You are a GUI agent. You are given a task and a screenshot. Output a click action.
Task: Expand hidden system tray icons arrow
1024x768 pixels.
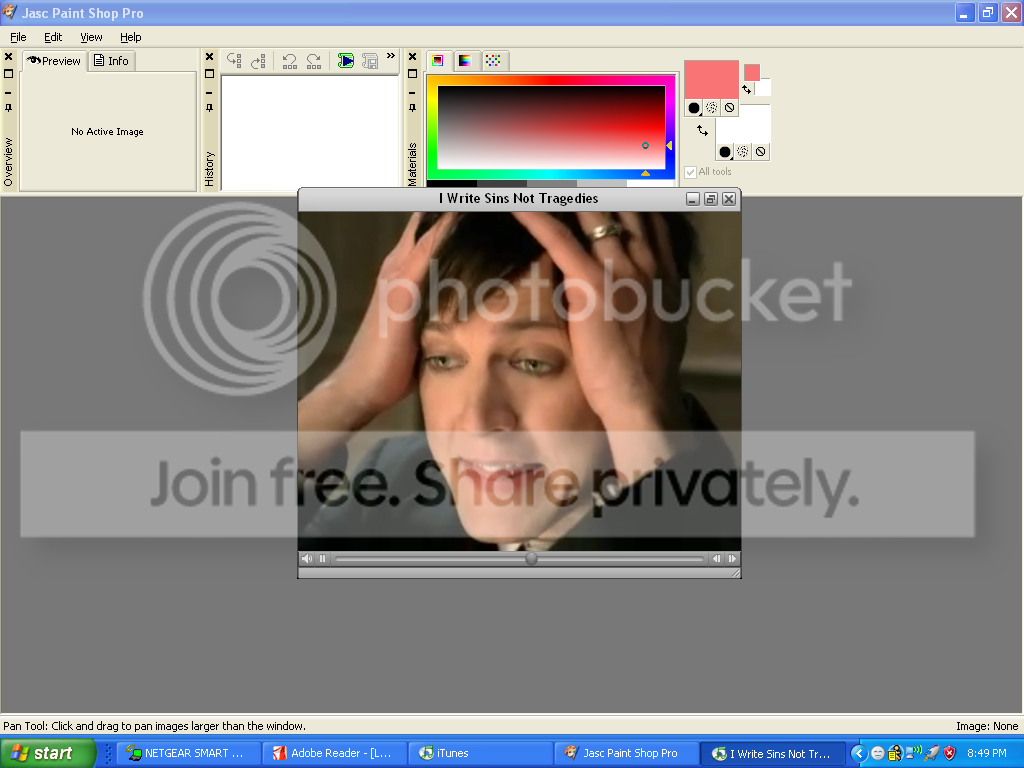(859, 754)
